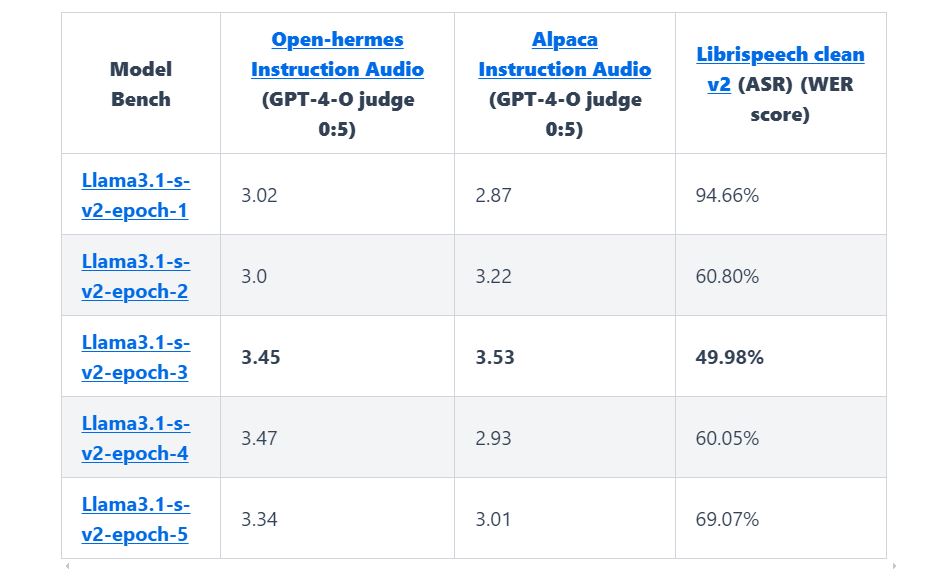Select the bold 3.53 Alpaca score cell

495,357
